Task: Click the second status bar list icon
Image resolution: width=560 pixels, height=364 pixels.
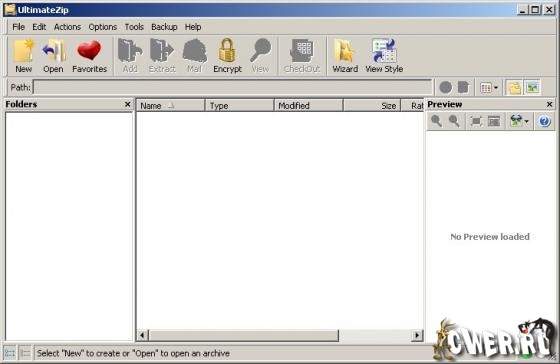Action: pos(25,353)
